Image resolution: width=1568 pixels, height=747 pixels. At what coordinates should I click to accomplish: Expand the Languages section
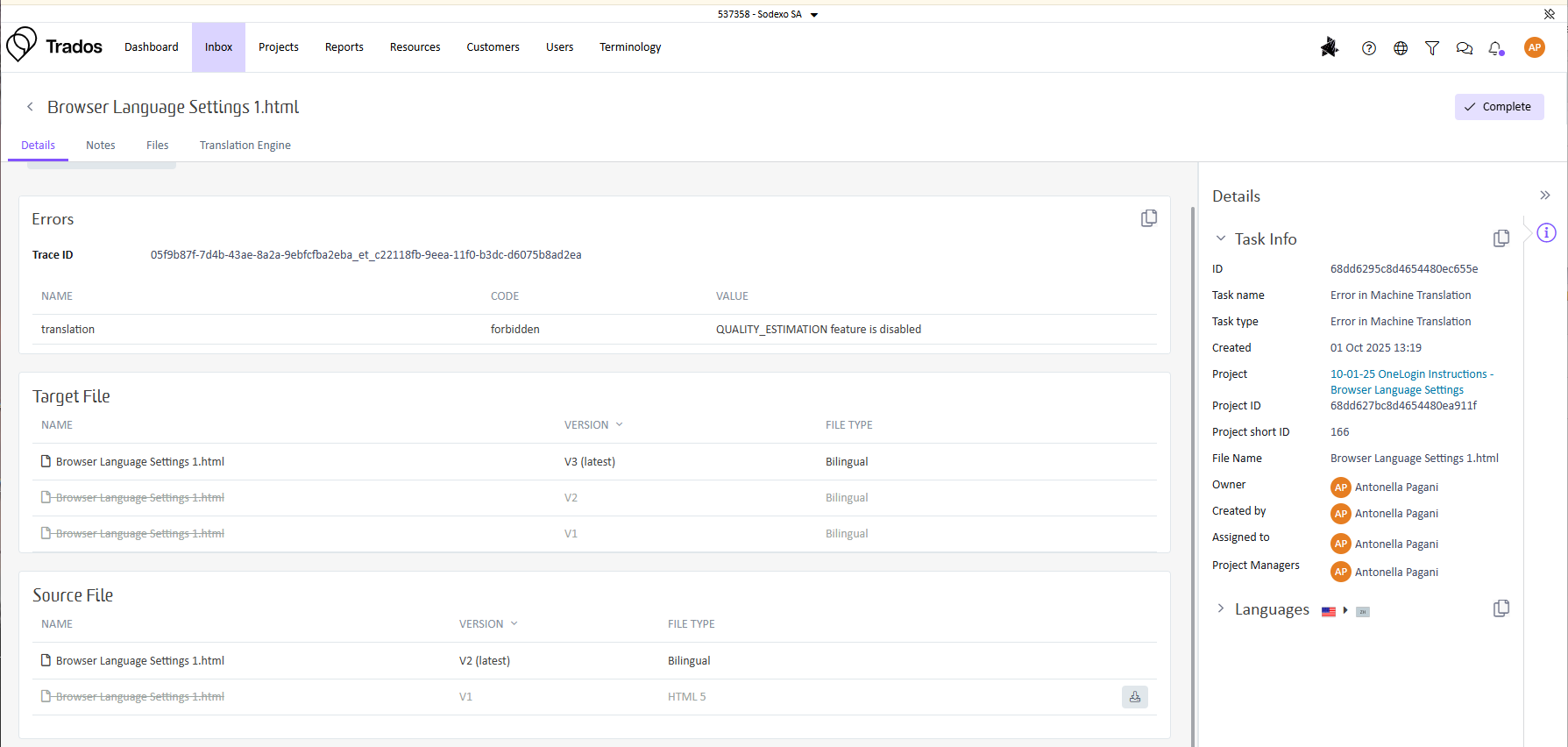coord(1220,608)
